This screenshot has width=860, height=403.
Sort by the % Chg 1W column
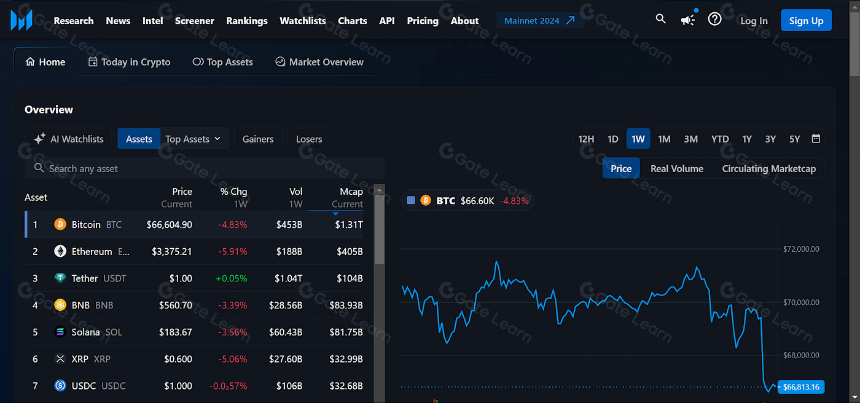point(234,197)
